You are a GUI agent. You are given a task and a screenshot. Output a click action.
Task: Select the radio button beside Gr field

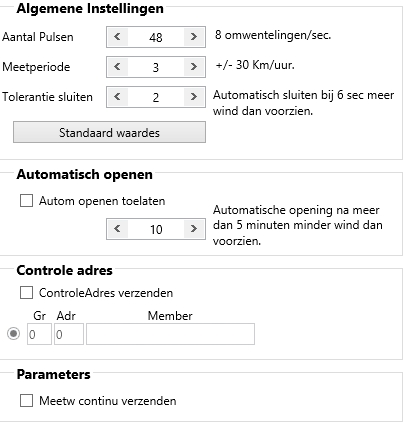13,334
